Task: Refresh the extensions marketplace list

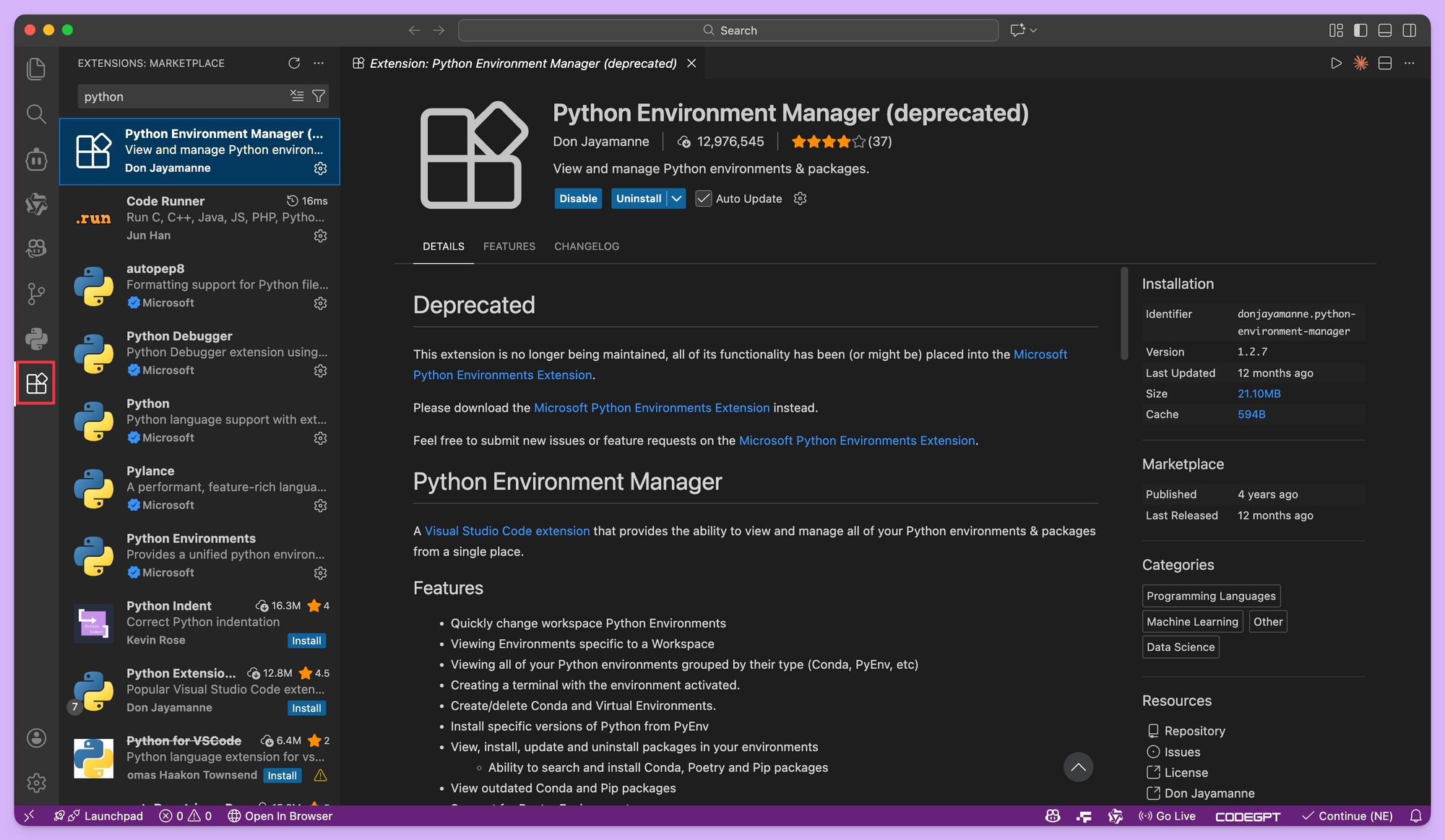Action: [294, 63]
